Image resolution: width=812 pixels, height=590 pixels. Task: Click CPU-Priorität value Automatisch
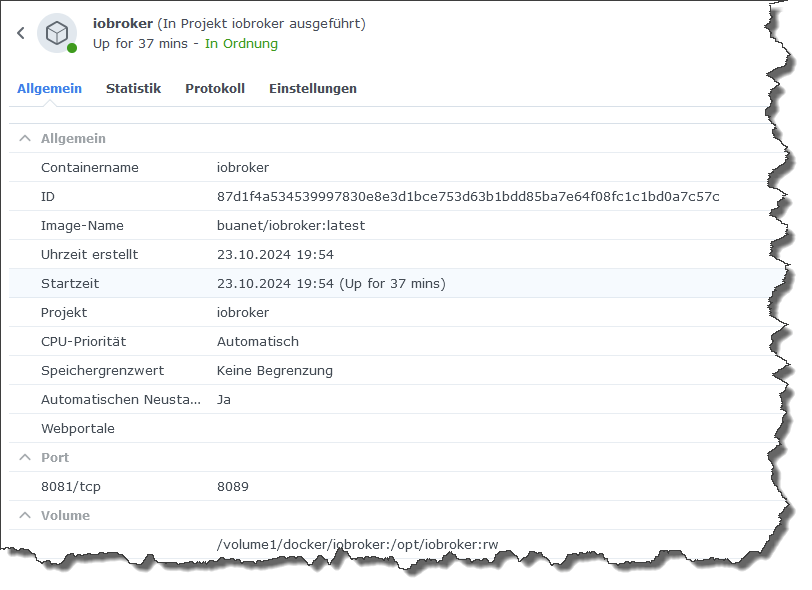tap(258, 342)
